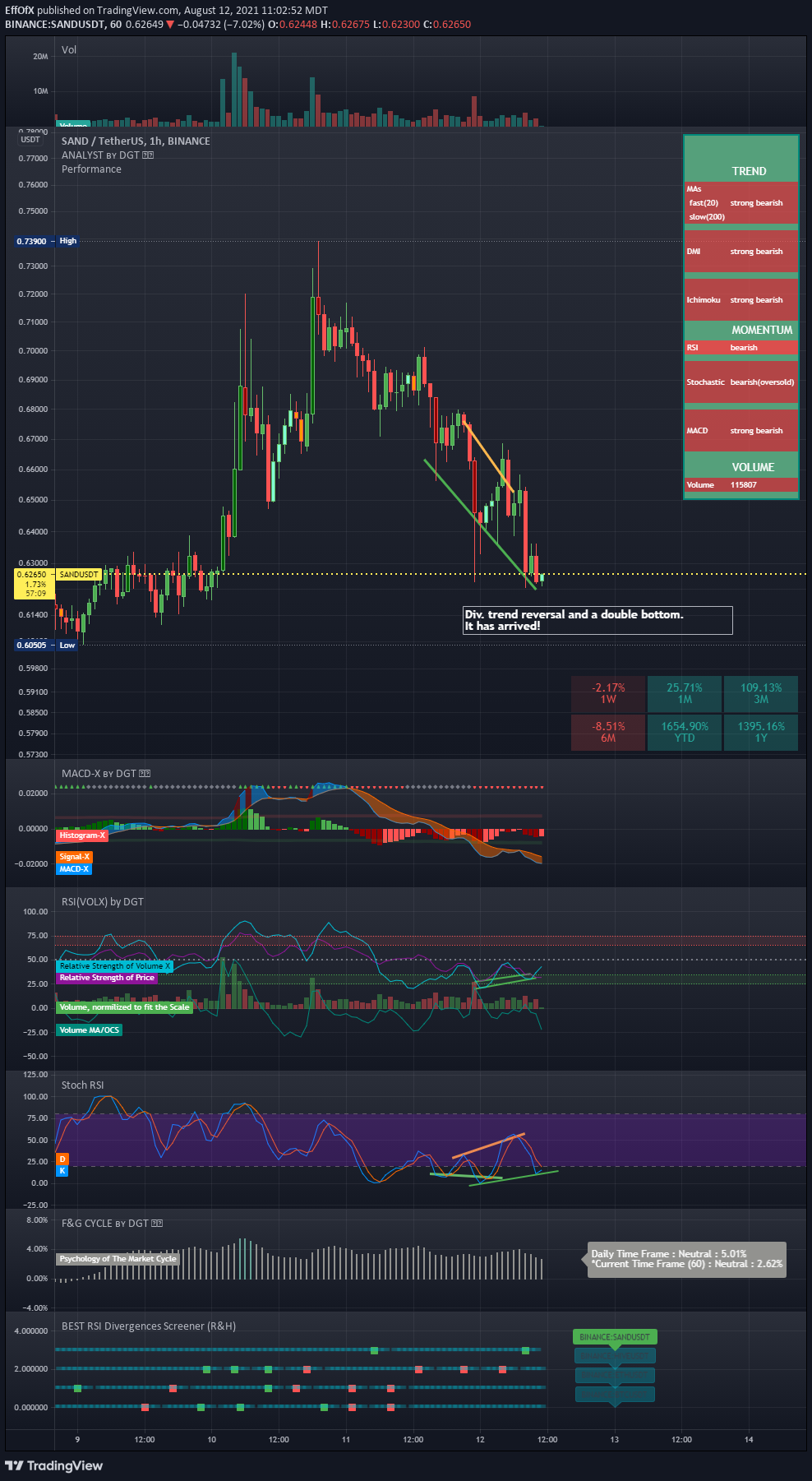Click the blue K label in Stoch RSI
Viewport: 812px width, 1481px height.
[x=62, y=1170]
